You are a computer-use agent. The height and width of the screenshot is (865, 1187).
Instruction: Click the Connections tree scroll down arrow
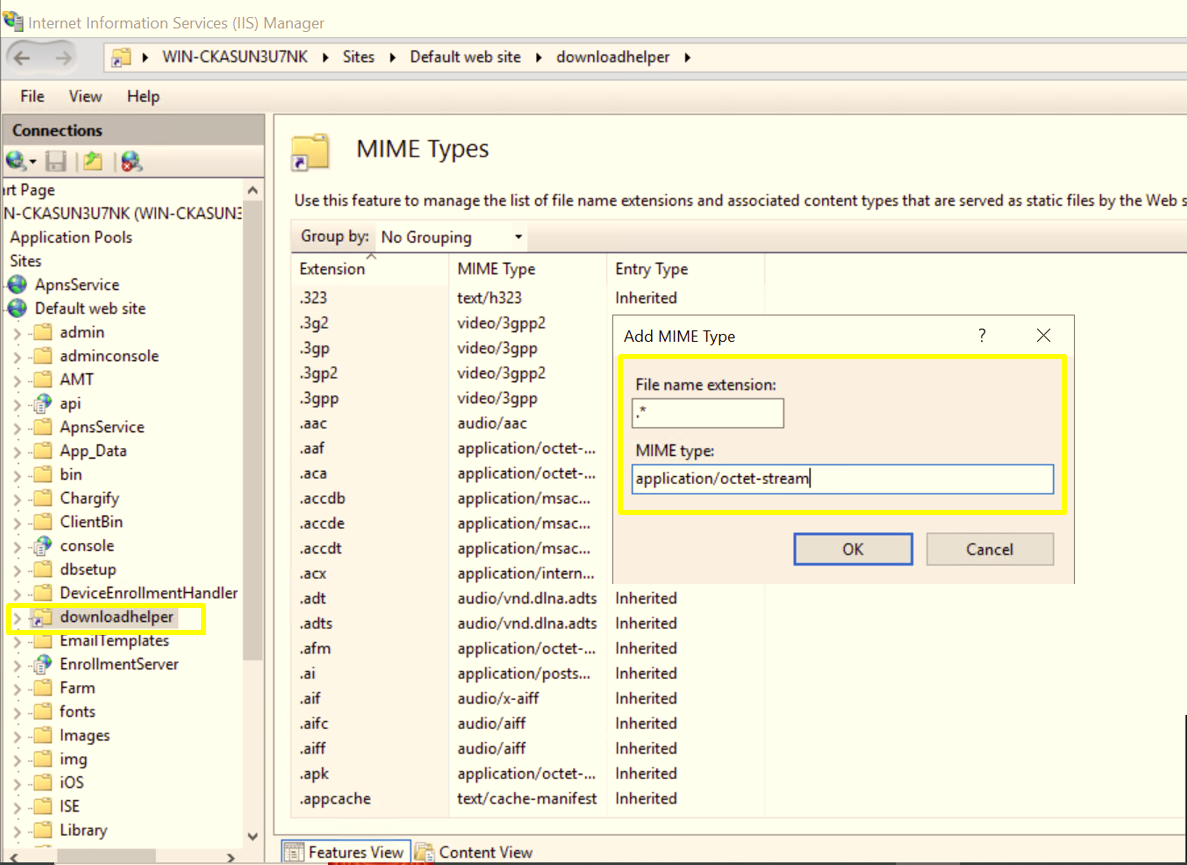[252, 836]
